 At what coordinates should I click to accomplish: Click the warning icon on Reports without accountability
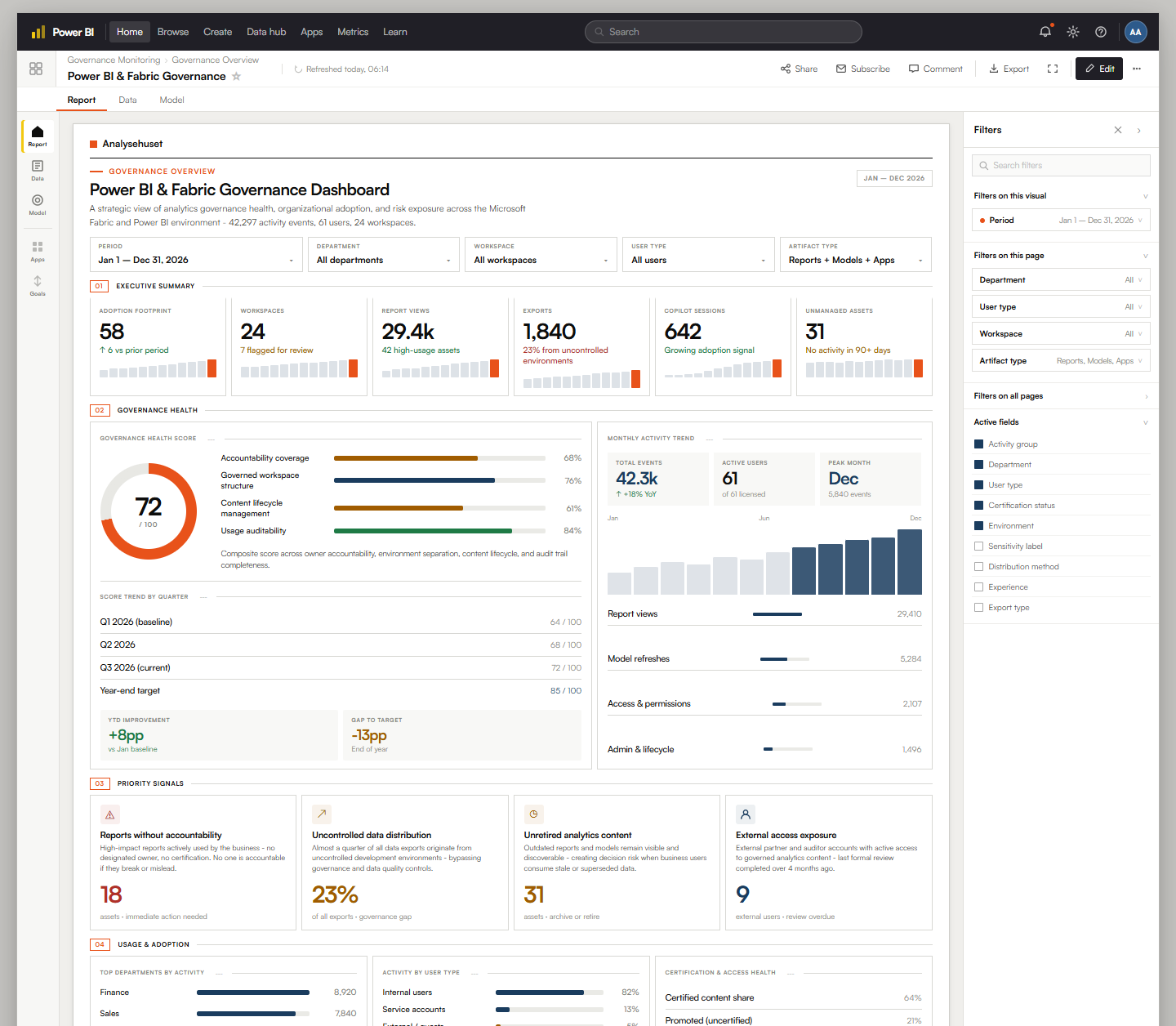coord(110,814)
